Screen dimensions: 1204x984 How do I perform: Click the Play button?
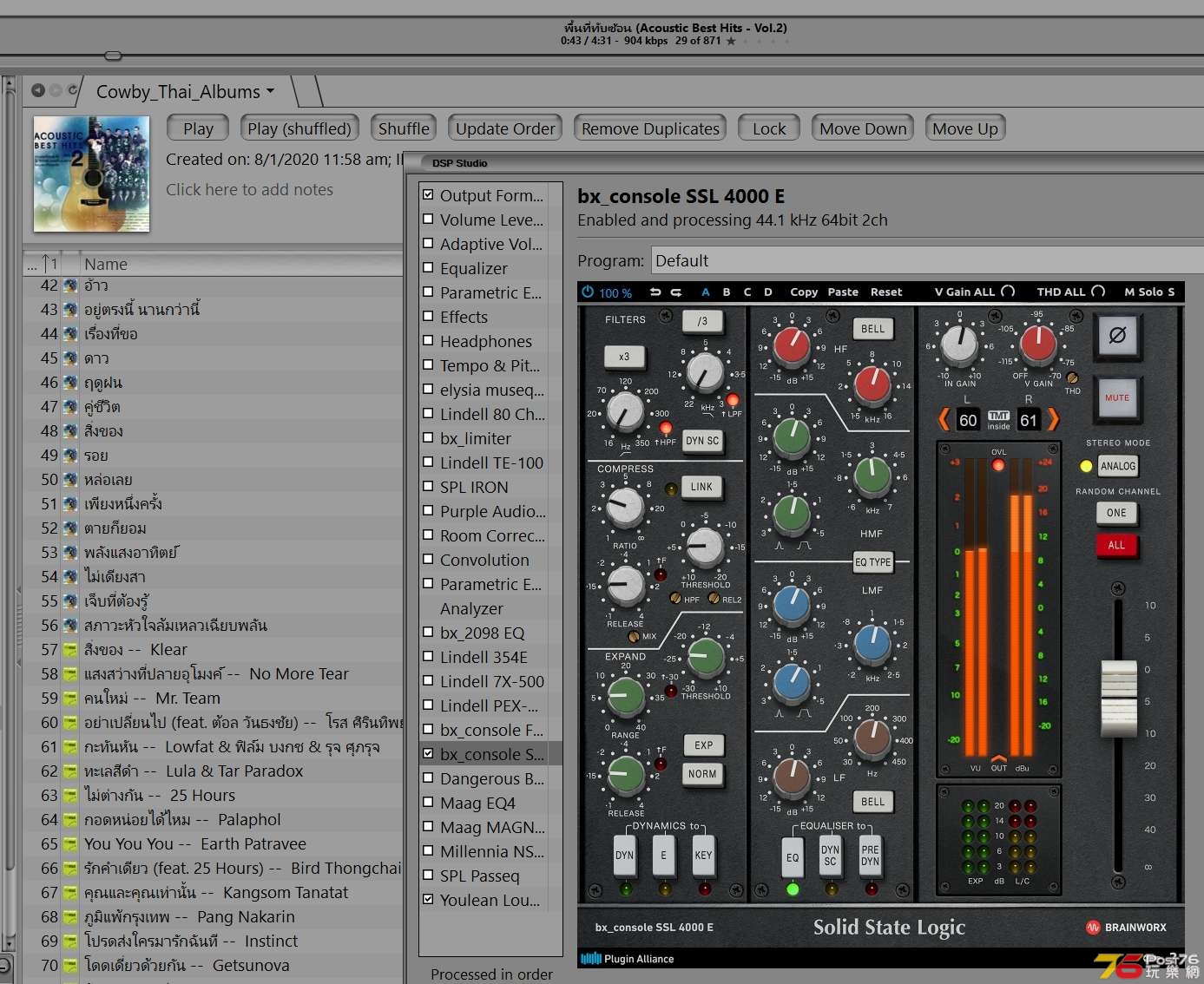(198, 128)
